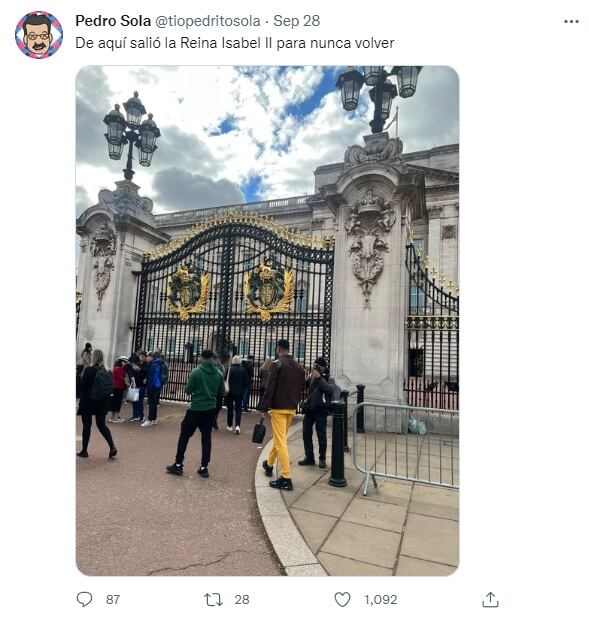The image size is (589, 621).
Task: Open the Buckingham Palace gate photo
Action: 267,320
